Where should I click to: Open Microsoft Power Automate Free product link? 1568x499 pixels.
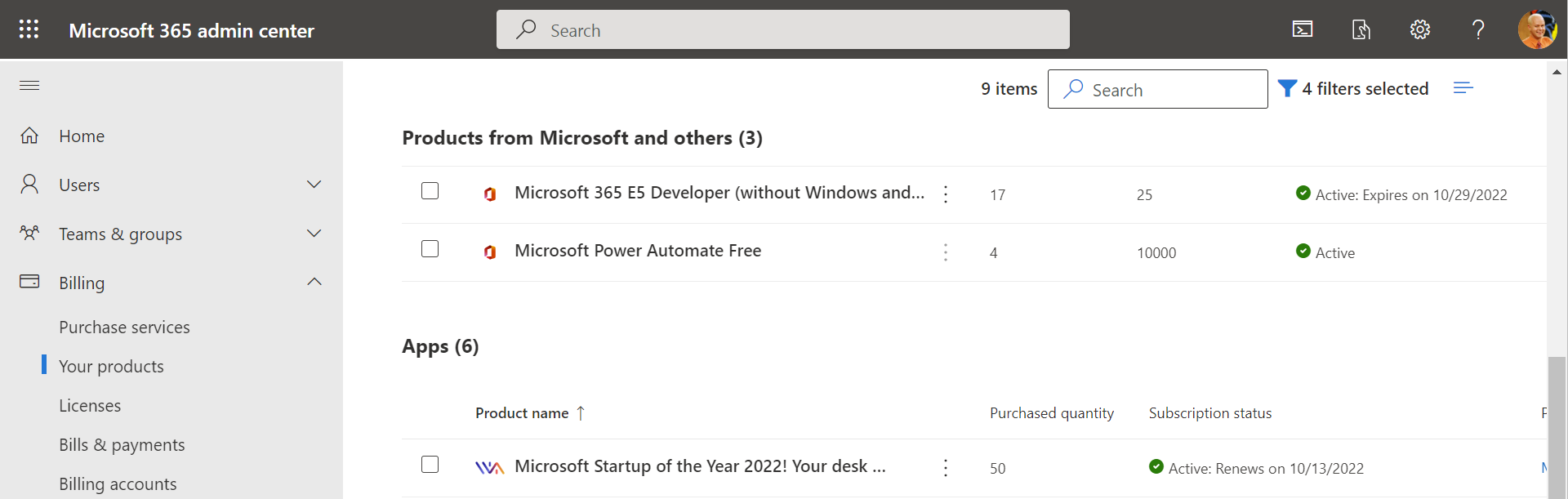pyautogui.click(x=638, y=251)
